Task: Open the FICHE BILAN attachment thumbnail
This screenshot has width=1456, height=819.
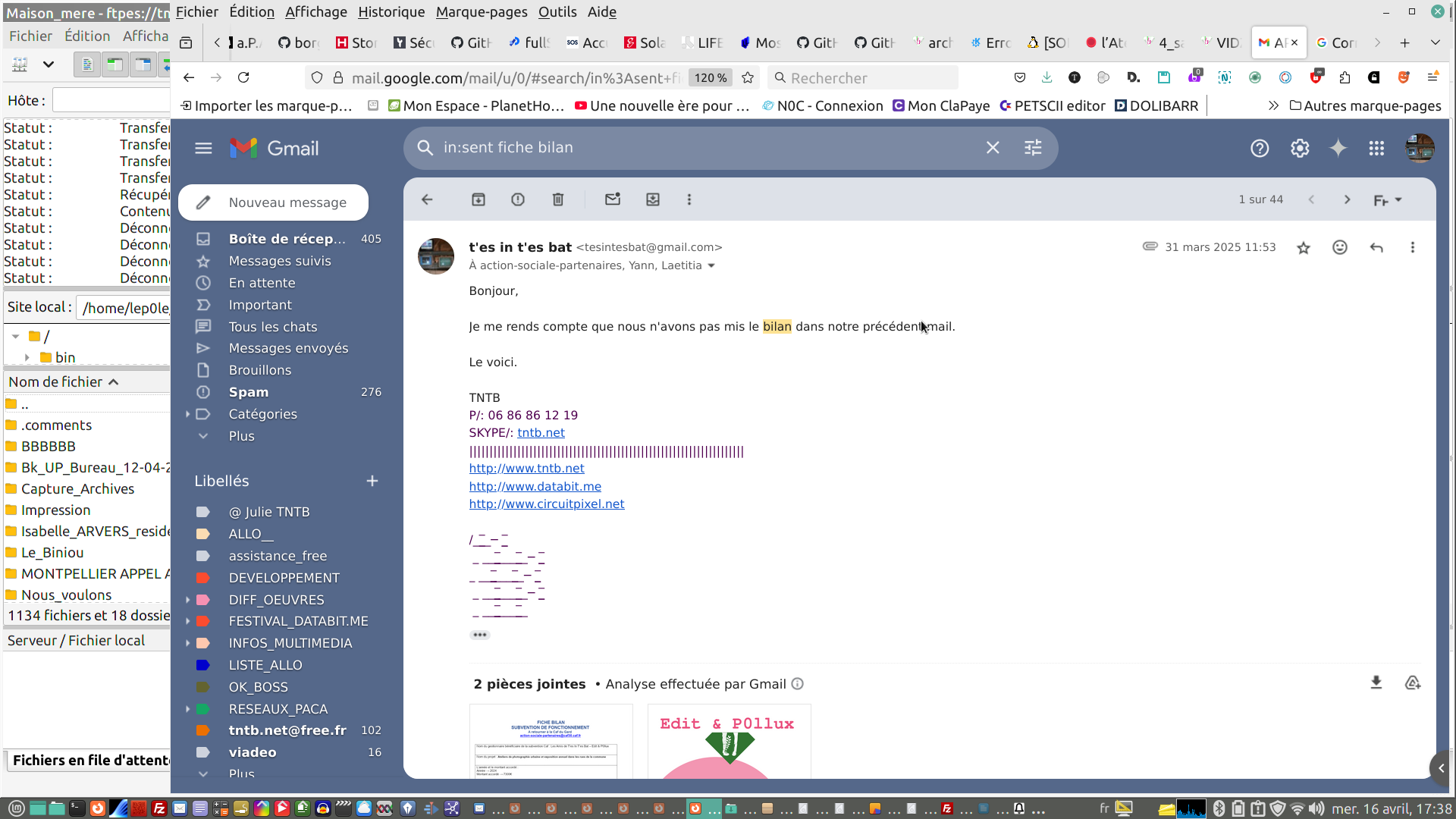Action: (551, 741)
